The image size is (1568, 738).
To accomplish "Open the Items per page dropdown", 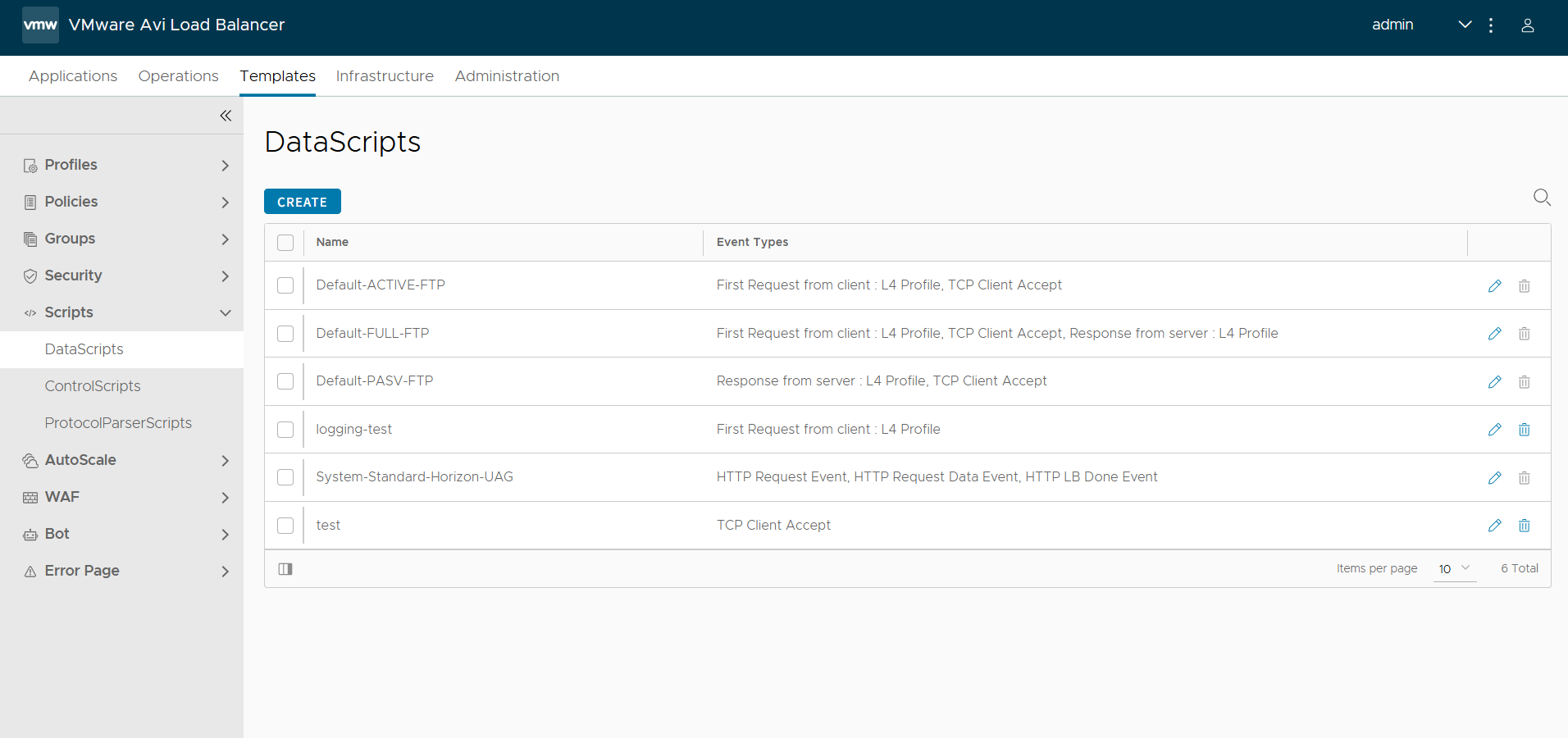I will [1455, 569].
